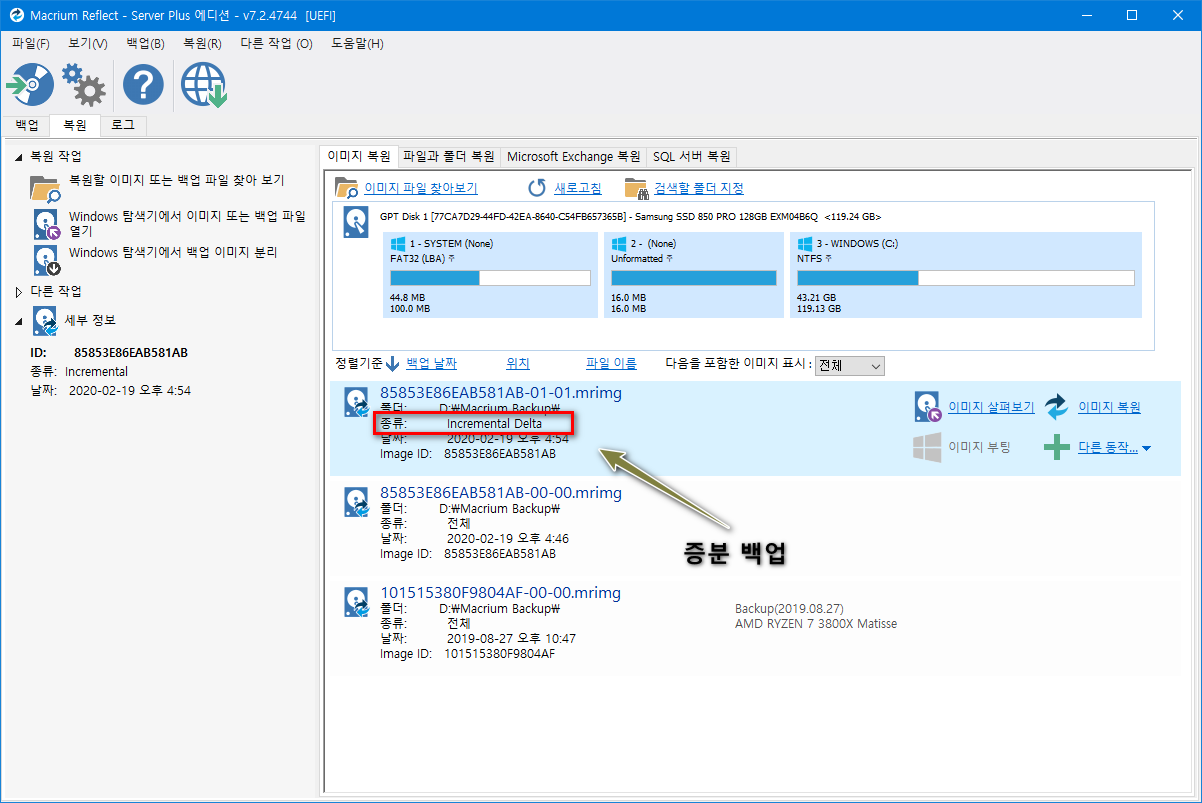Select the 2 - Unformatted partition

[x=694, y=275]
